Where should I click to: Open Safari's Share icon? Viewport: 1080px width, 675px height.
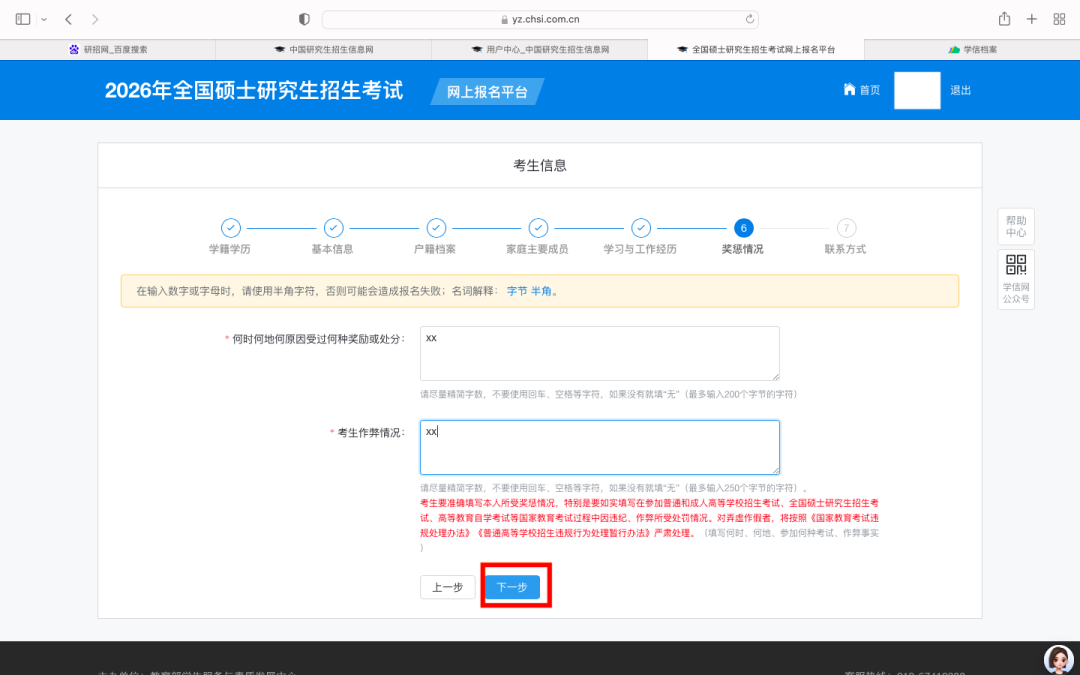pyautogui.click(x=1004, y=19)
